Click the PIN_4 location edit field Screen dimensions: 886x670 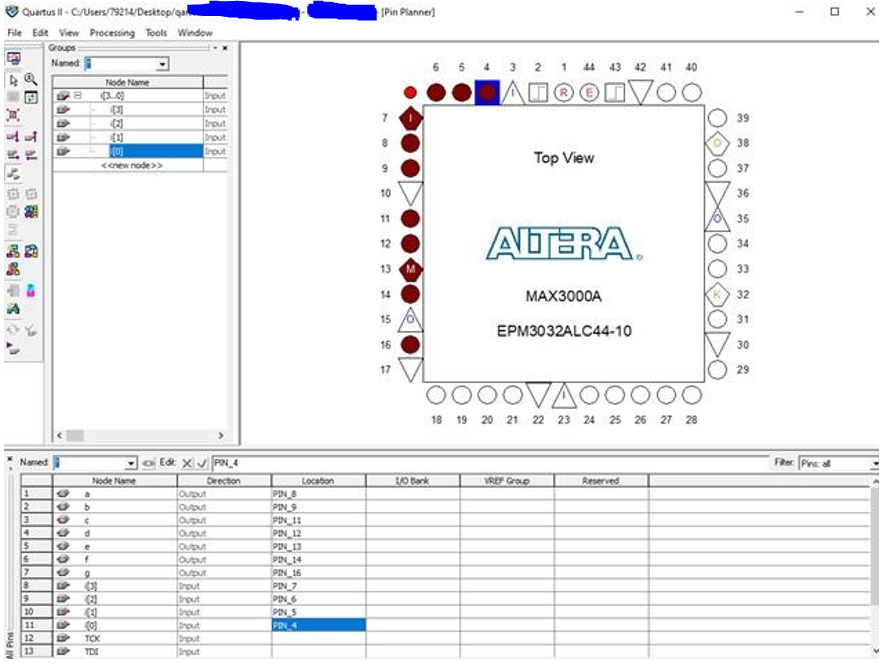[x=489, y=463]
